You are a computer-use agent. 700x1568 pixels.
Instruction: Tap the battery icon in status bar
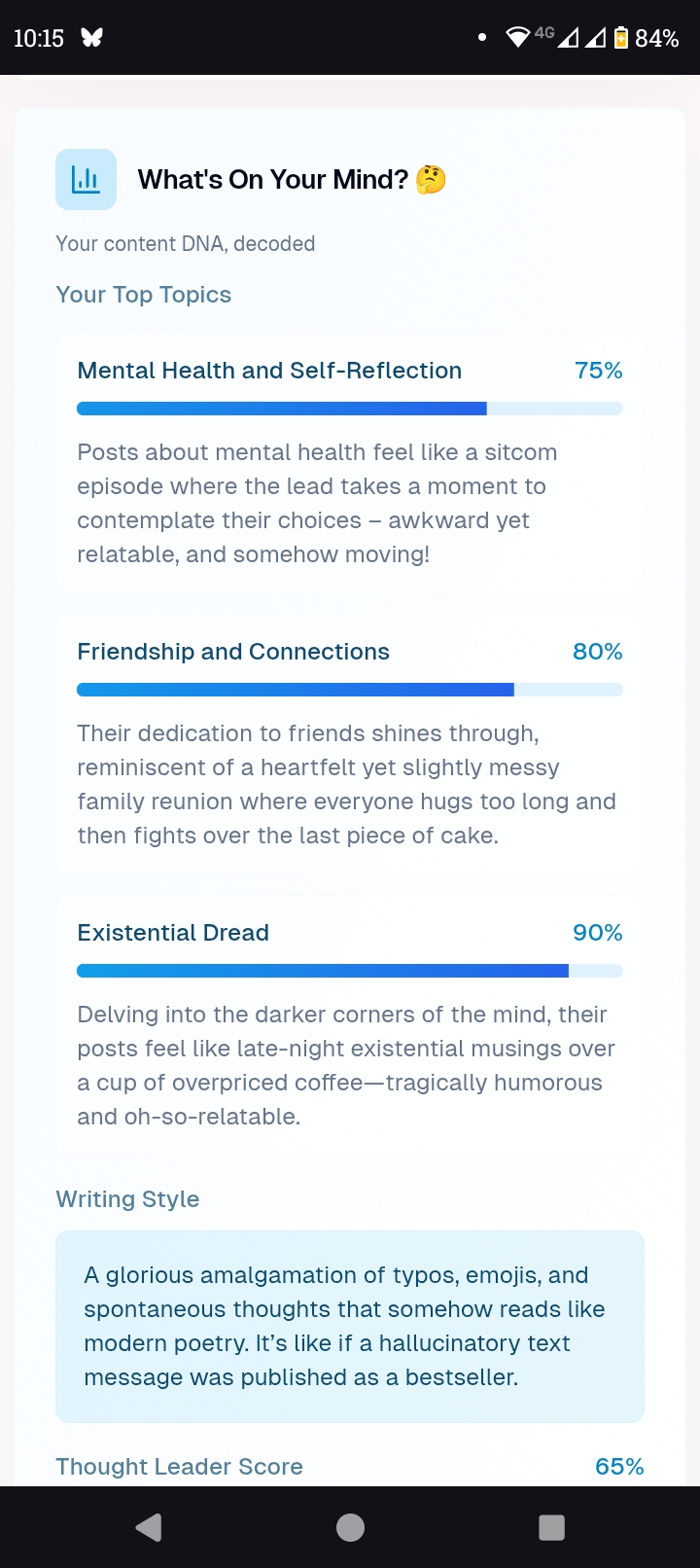click(x=620, y=38)
